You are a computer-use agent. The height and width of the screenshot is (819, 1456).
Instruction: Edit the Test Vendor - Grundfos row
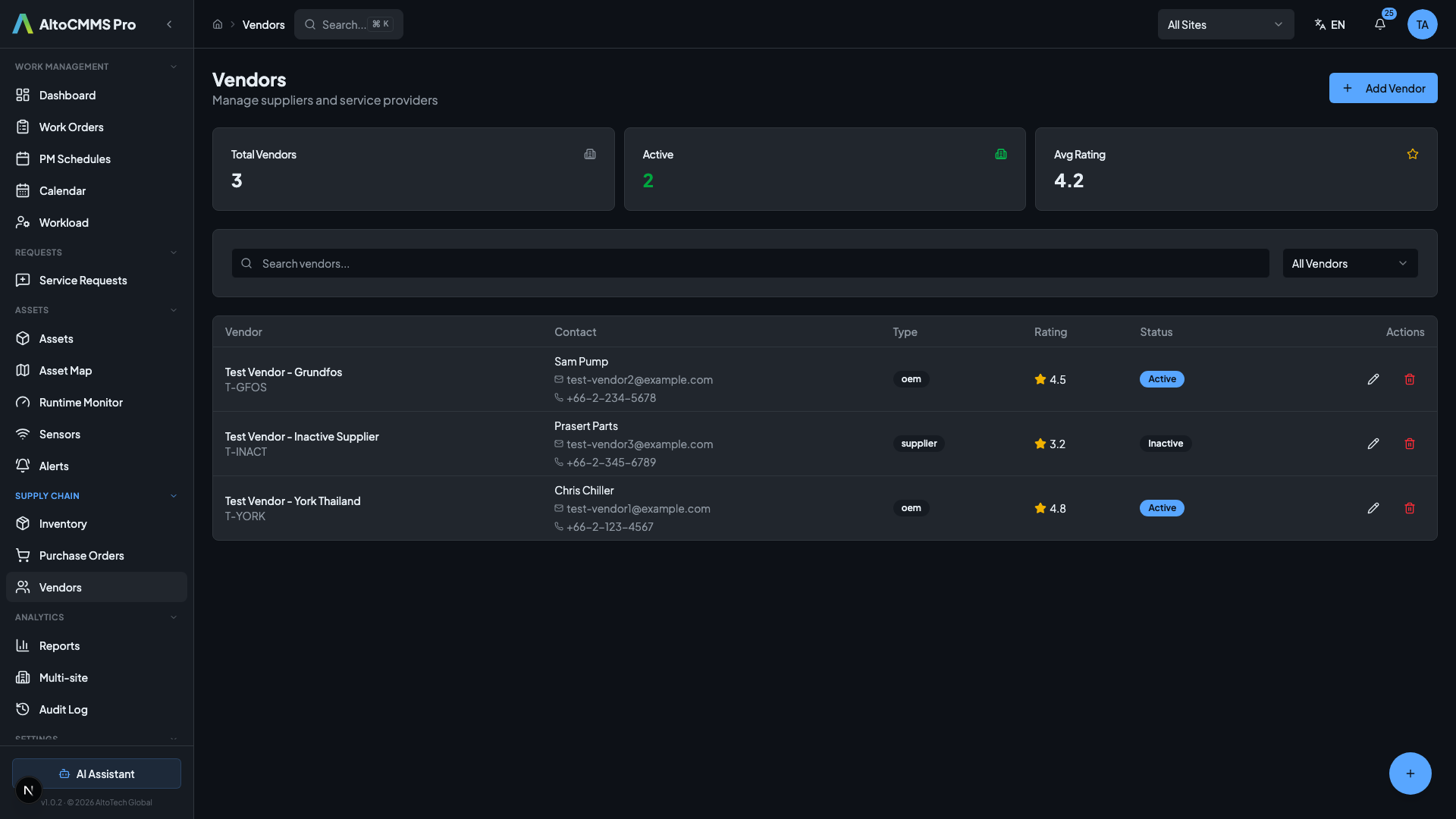[x=1373, y=379]
